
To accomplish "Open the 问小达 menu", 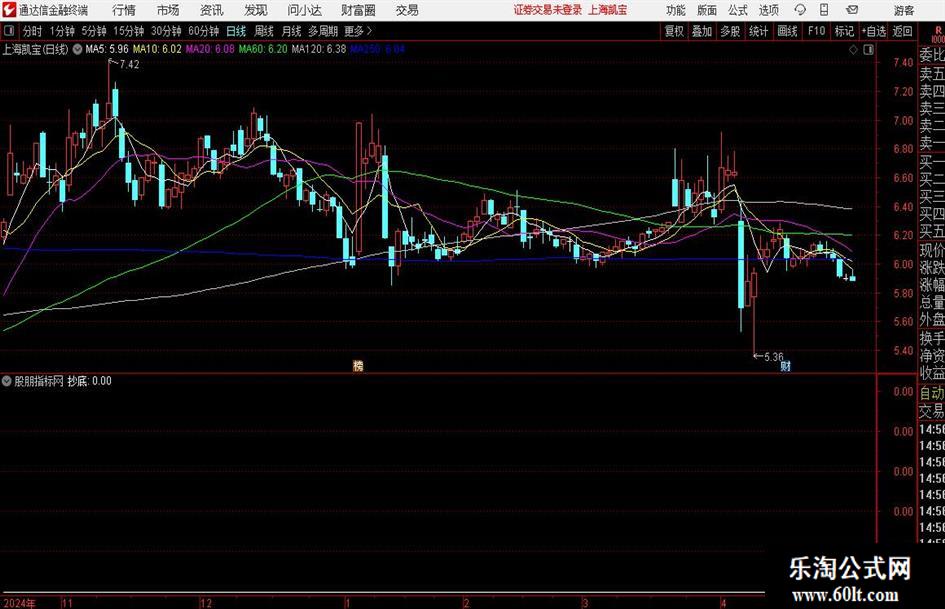I will [304, 10].
